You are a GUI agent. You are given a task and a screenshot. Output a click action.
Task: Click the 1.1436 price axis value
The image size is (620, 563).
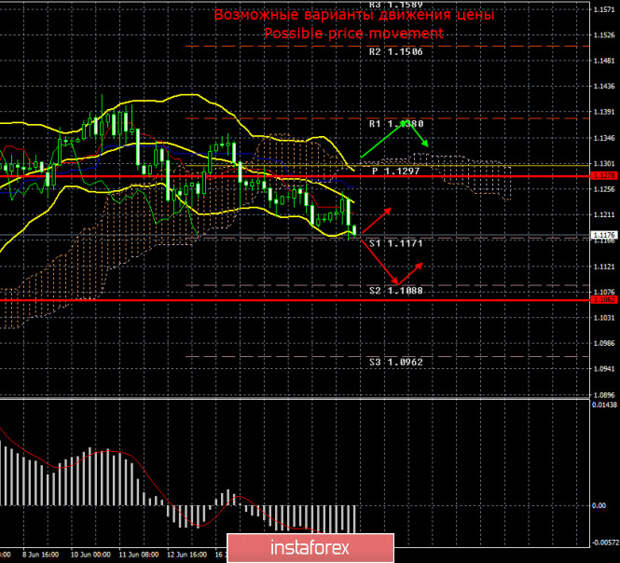click(605, 87)
